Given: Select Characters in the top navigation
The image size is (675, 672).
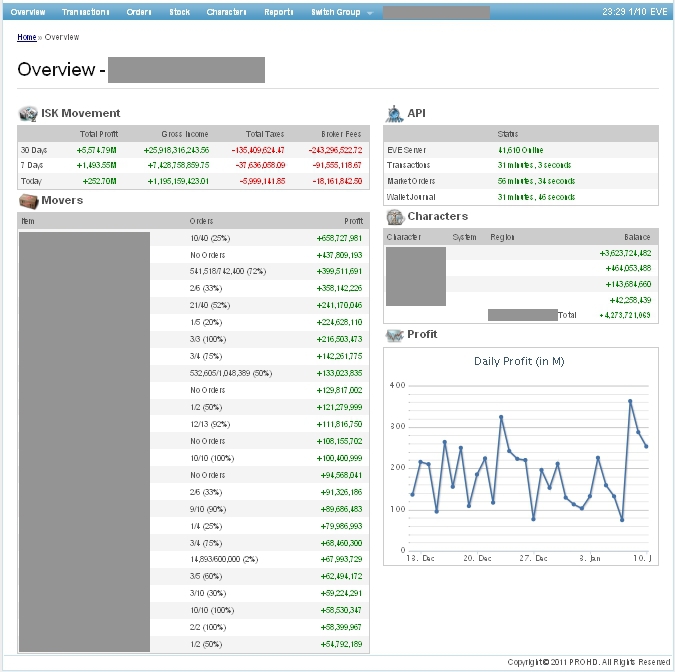Looking at the screenshot, I should (x=226, y=12).
